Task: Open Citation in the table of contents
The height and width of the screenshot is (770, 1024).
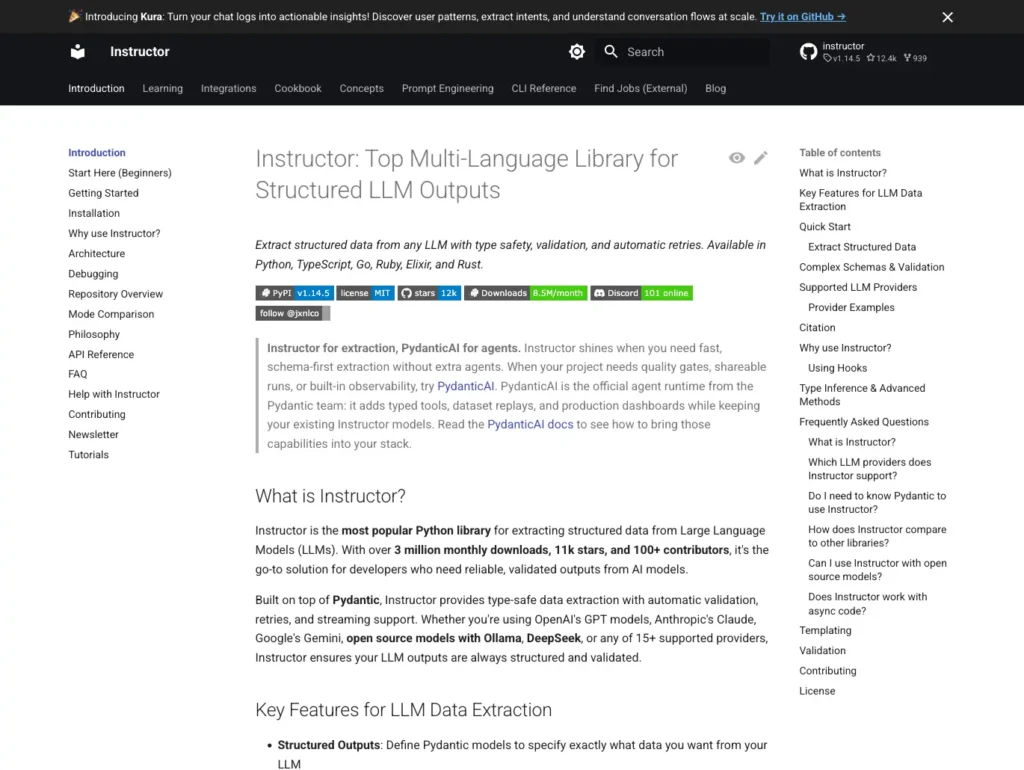Action: pos(817,327)
